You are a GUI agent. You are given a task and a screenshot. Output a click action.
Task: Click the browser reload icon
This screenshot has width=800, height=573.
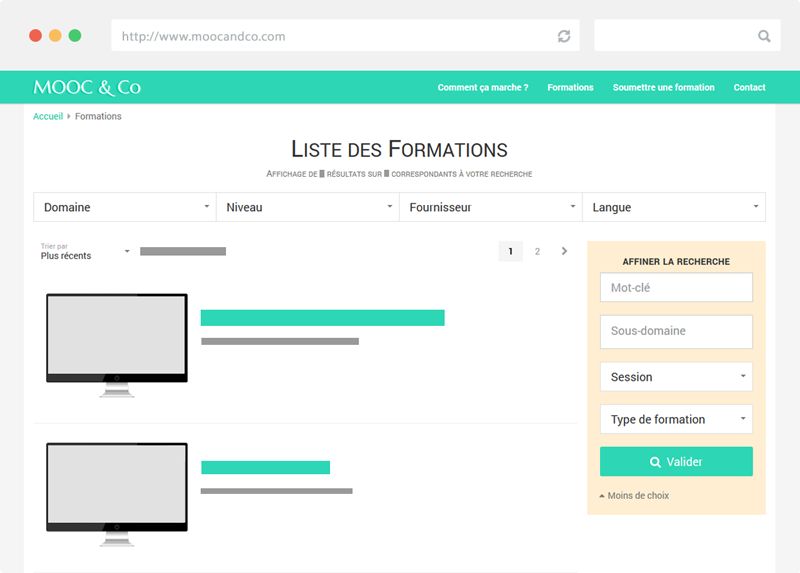click(x=564, y=36)
